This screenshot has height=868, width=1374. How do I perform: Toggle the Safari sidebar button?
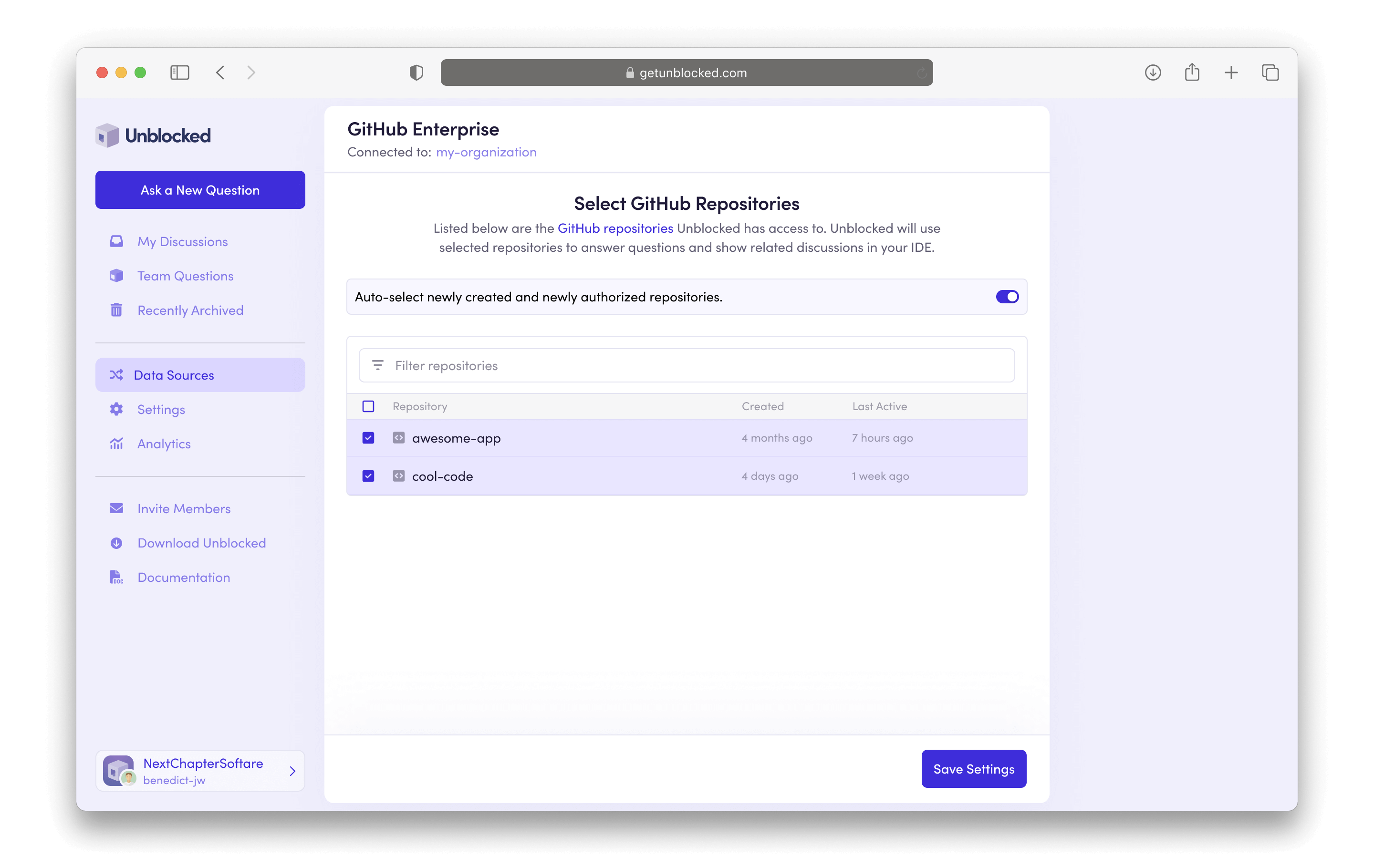point(180,72)
